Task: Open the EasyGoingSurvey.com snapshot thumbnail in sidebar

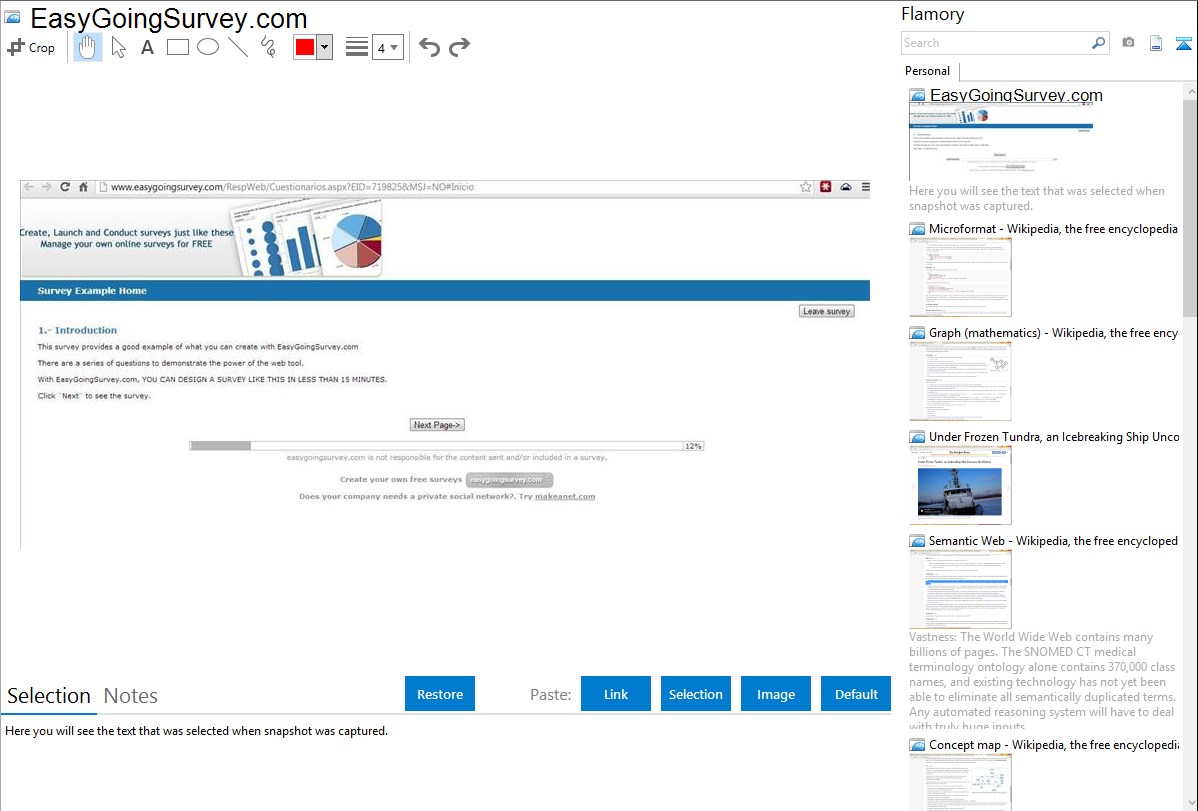Action: pyautogui.click(x=1002, y=142)
